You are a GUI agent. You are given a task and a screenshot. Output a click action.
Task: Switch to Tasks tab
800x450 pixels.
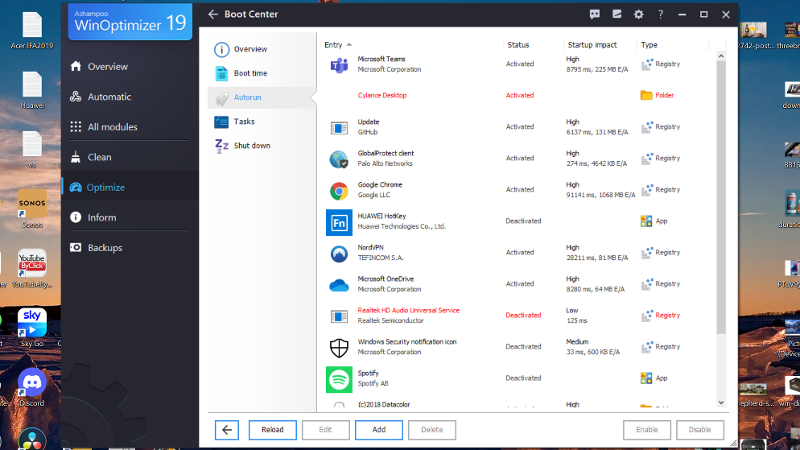pos(244,121)
